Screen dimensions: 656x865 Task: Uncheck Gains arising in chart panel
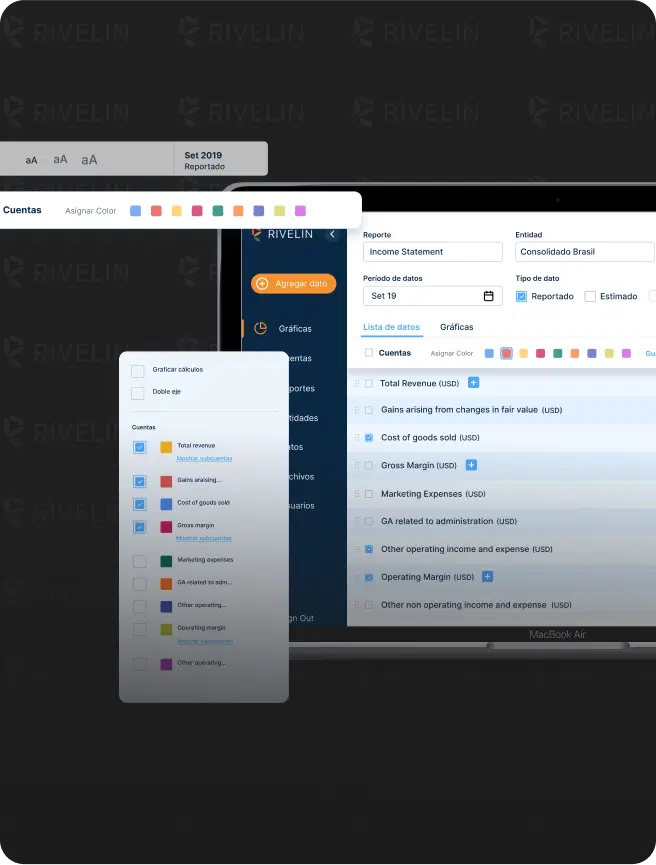click(x=140, y=481)
